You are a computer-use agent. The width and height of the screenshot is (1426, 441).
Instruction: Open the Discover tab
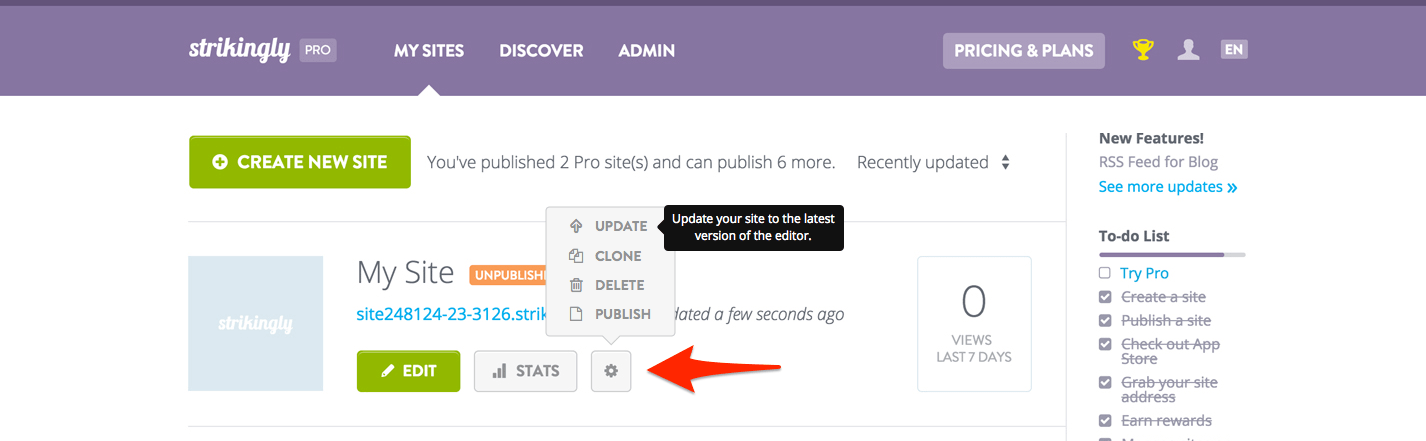(541, 50)
